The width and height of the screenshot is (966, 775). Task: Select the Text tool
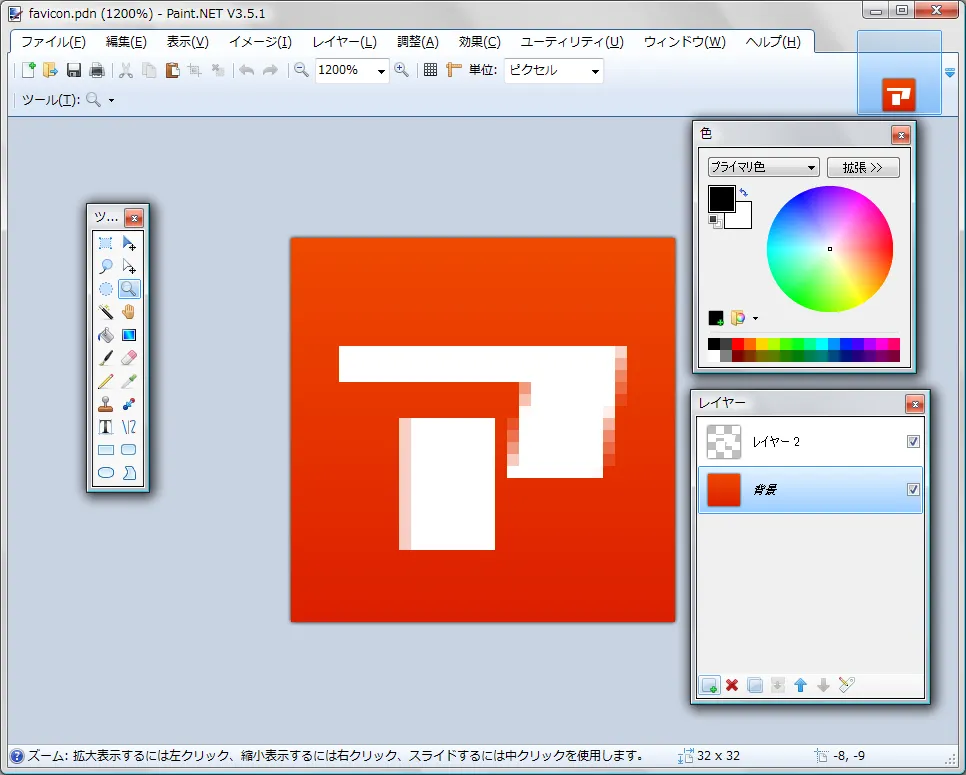click(x=106, y=427)
